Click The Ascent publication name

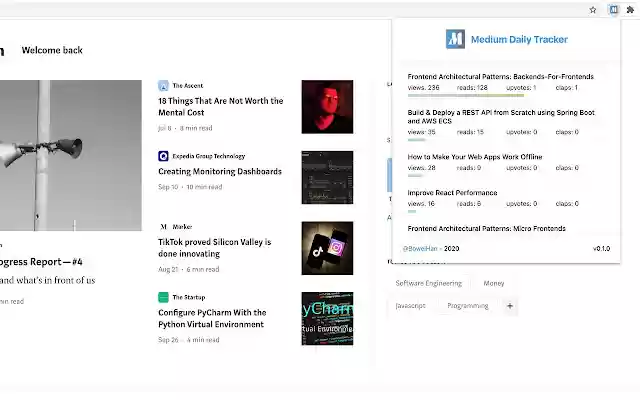pyautogui.click(x=187, y=86)
